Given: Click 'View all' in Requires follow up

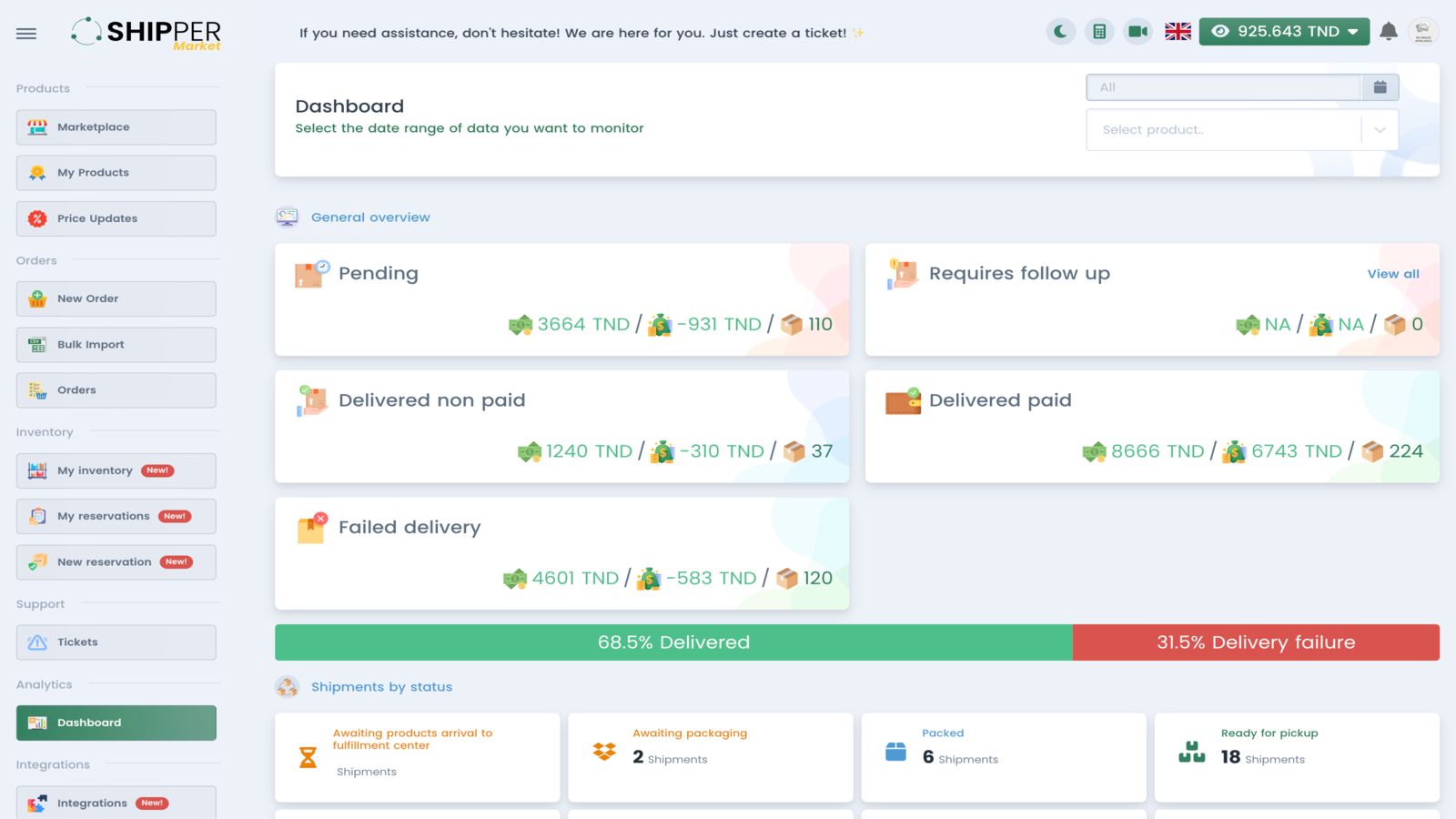Looking at the screenshot, I should [1392, 274].
